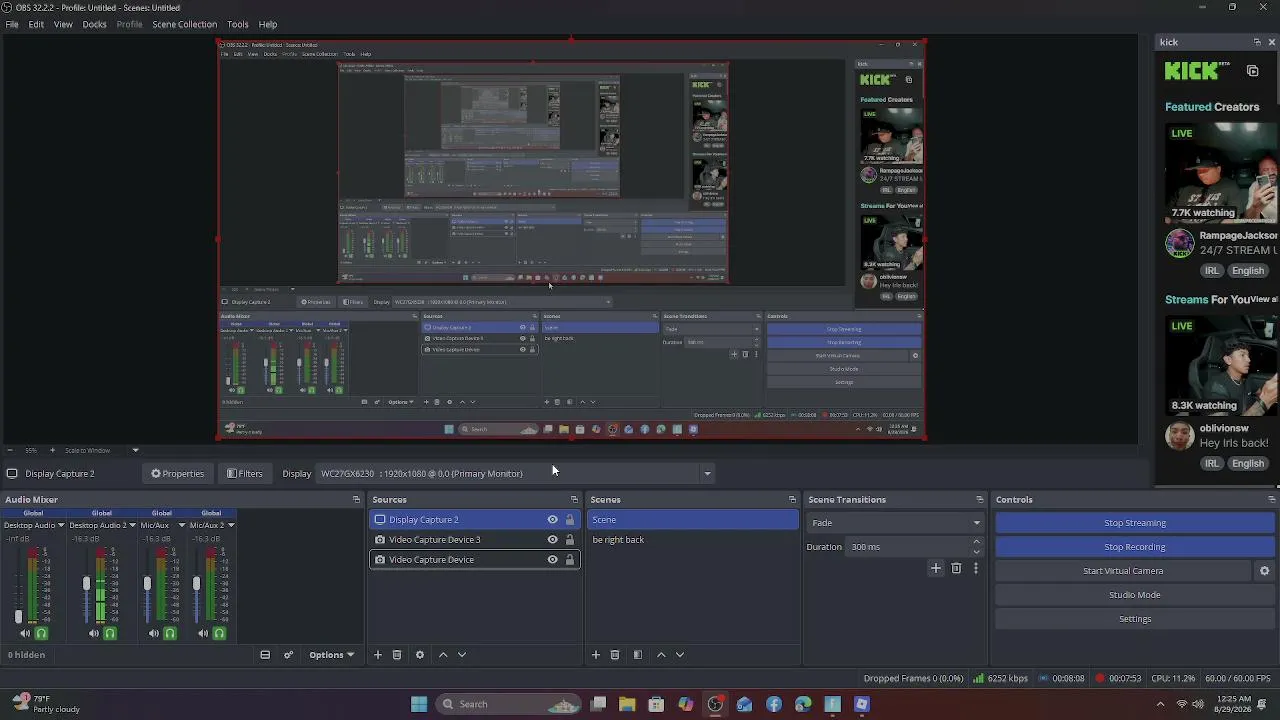Mute the Desktop Audio channel
Screen dimensions: 1280x720
pyautogui.click(x=25, y=633)
